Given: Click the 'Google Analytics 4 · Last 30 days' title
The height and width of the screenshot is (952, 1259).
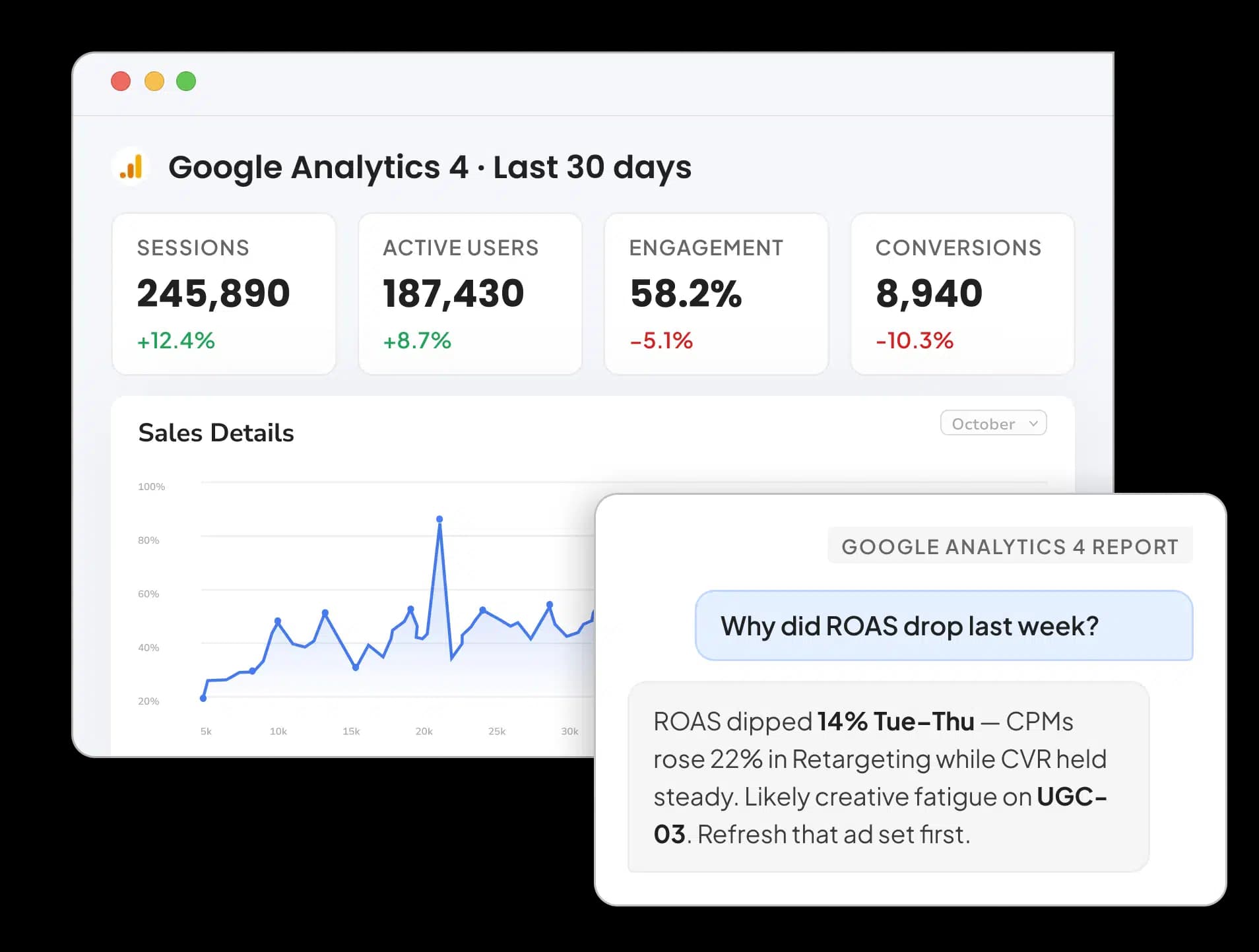Looking at the screenshot, I should (430, 167).
